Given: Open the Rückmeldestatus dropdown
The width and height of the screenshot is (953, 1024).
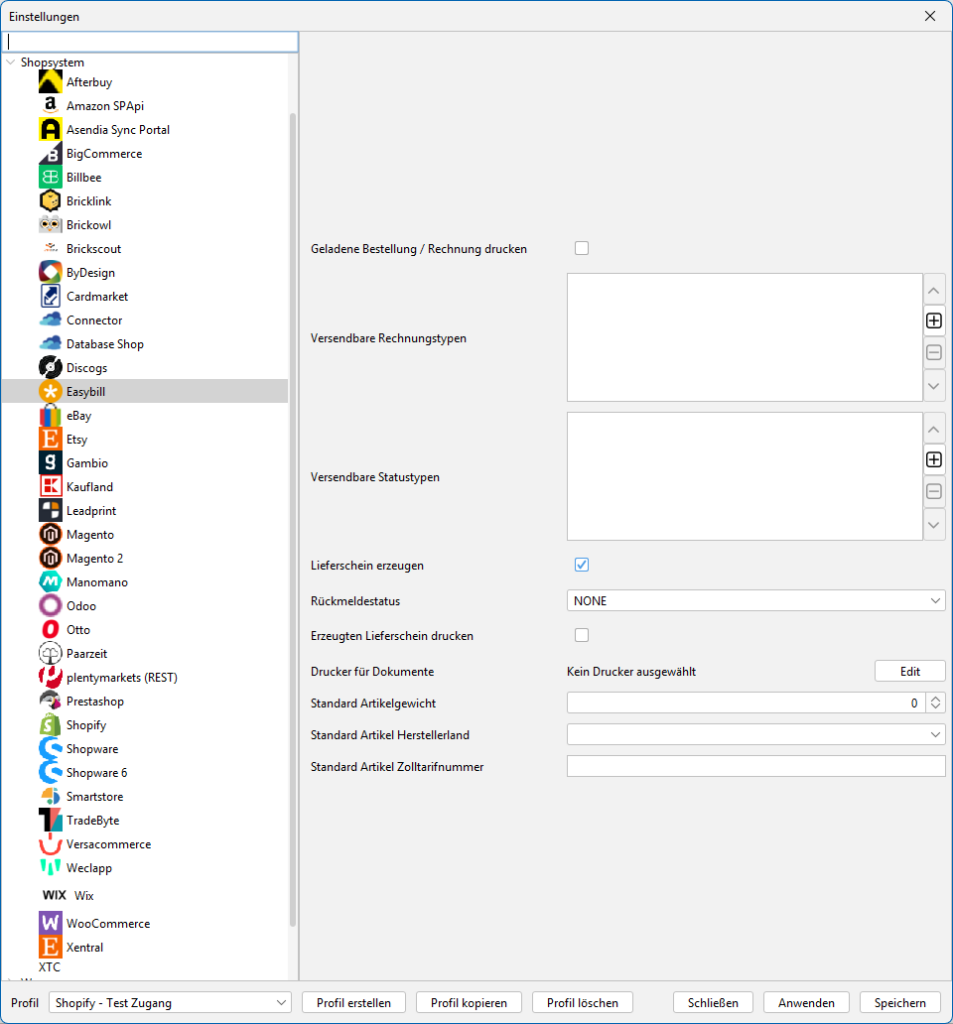Looking at the screenshot, I should click(755, 601).
